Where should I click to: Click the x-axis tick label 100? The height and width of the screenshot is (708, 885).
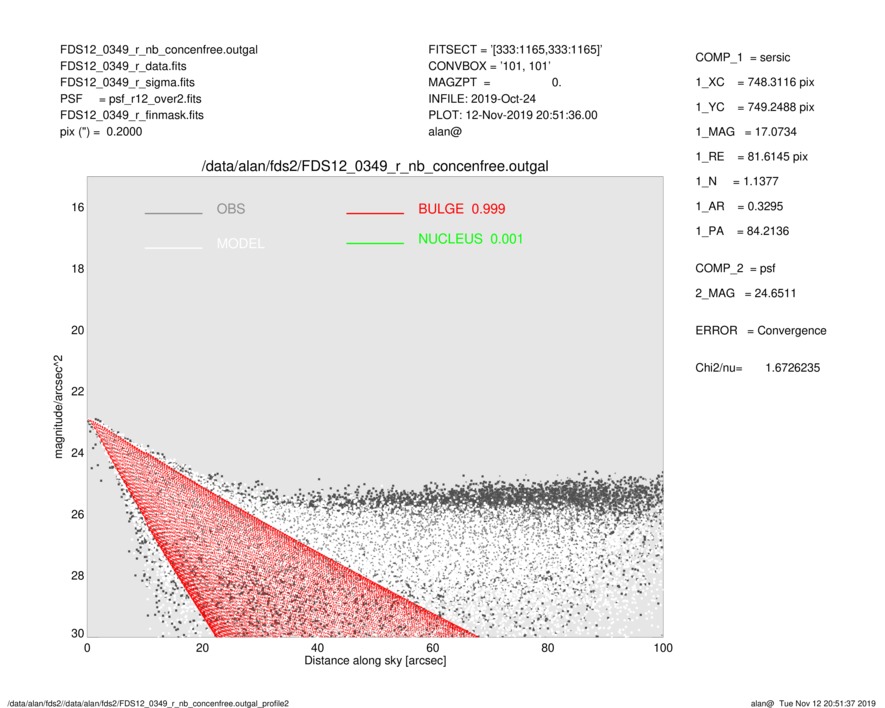pos(663,648)
